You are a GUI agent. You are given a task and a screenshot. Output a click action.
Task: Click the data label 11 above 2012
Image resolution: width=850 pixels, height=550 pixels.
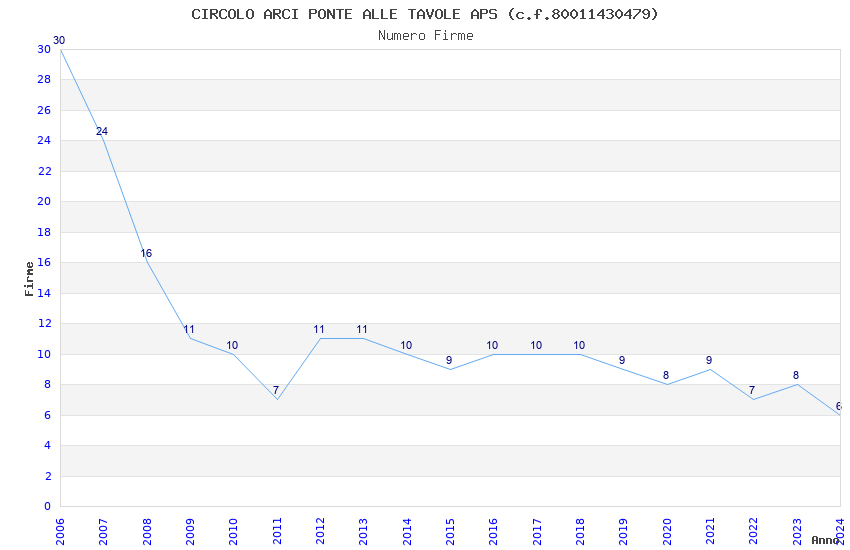tap(319, 329)
